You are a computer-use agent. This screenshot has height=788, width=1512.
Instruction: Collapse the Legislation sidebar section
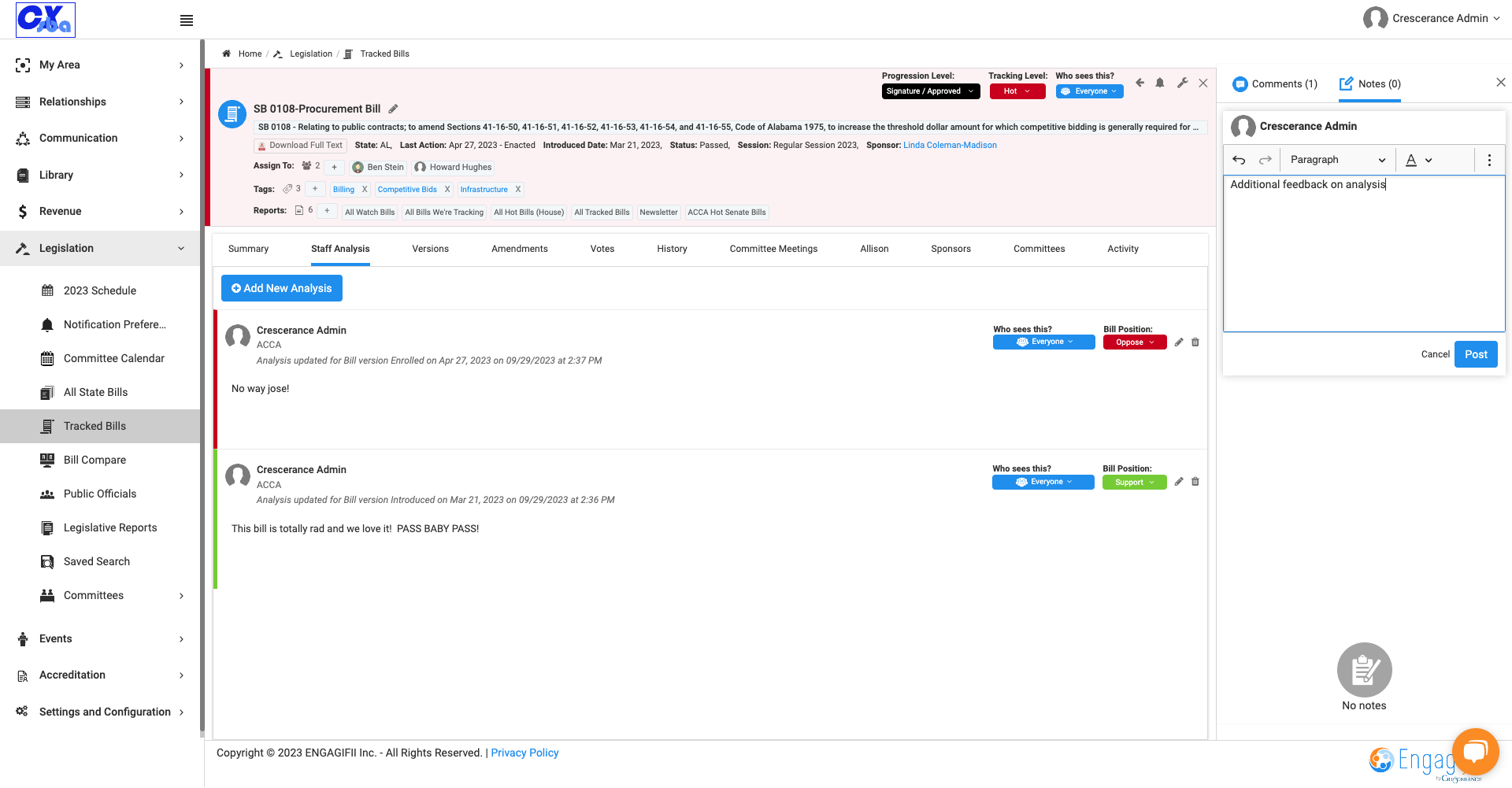[100, 248]
